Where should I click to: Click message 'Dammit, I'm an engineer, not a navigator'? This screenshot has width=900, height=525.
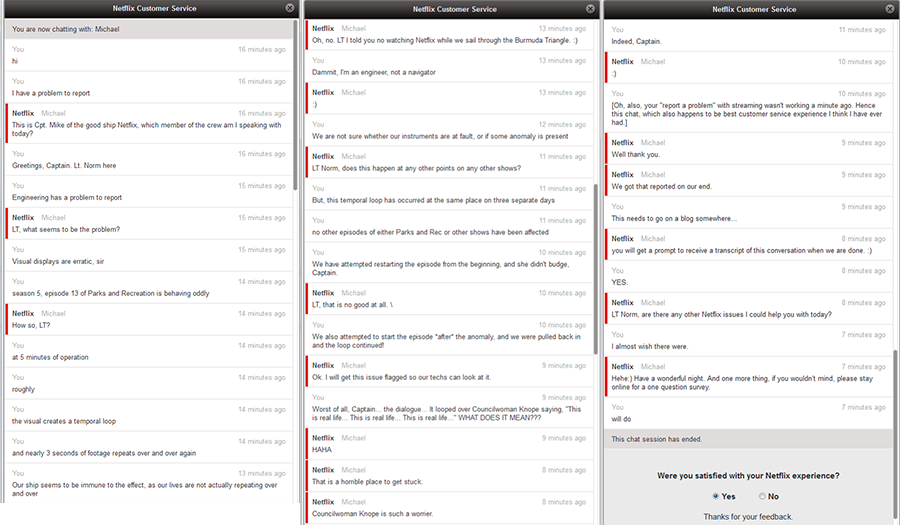374,72
